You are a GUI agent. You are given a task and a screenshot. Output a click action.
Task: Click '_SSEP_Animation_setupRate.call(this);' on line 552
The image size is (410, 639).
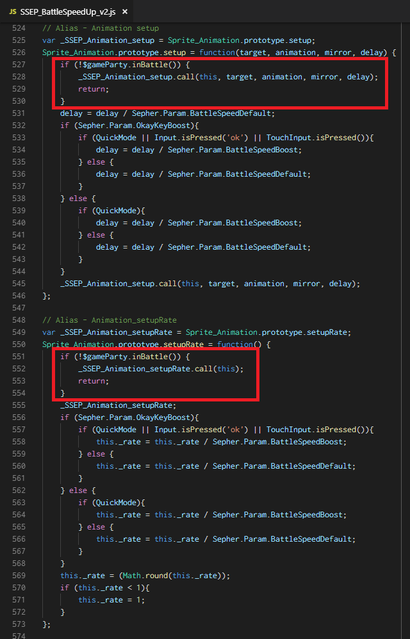pyautogui.click(x=161, y=369)
